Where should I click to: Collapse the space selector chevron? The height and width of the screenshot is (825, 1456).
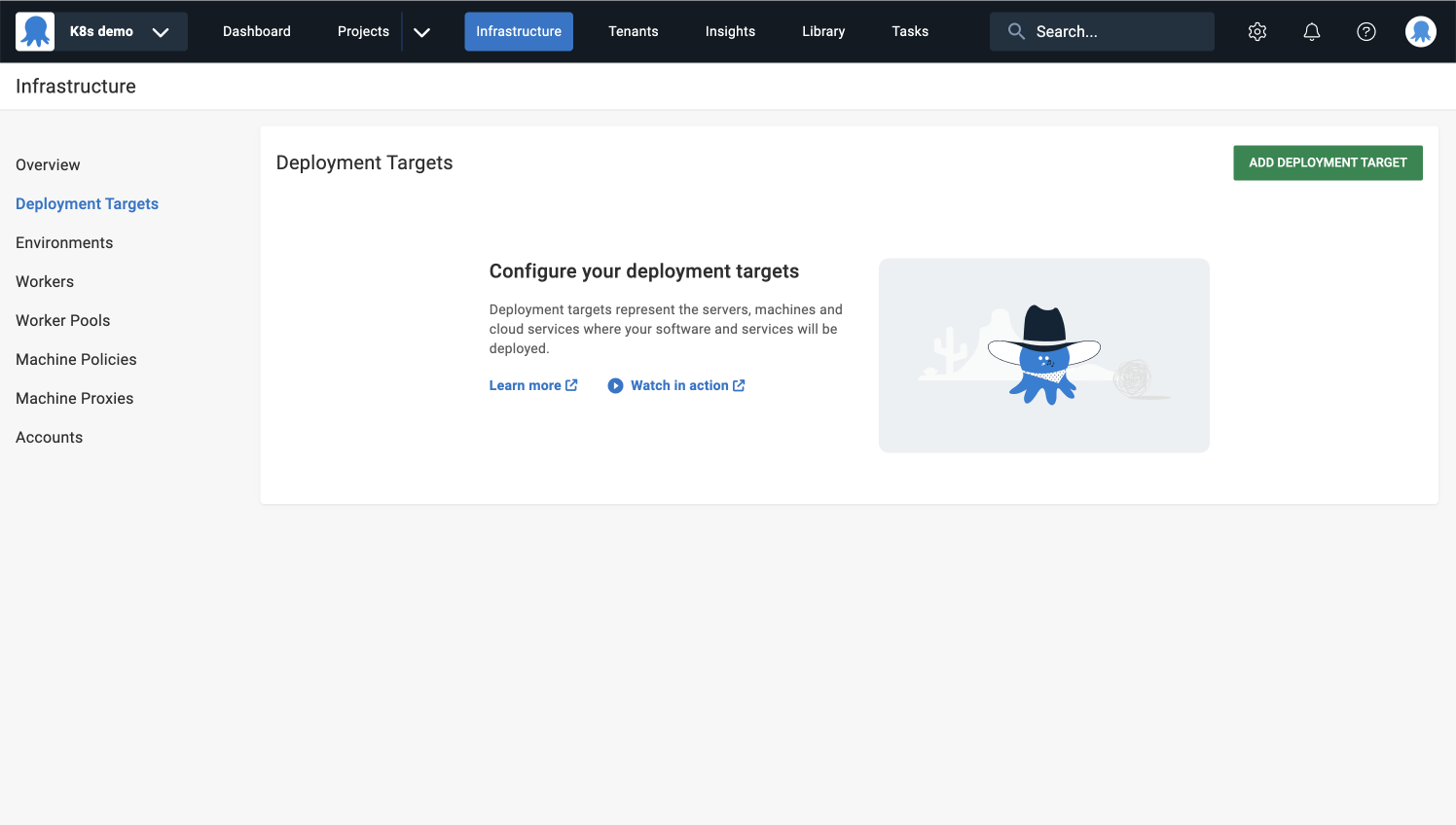pos(160,31)
